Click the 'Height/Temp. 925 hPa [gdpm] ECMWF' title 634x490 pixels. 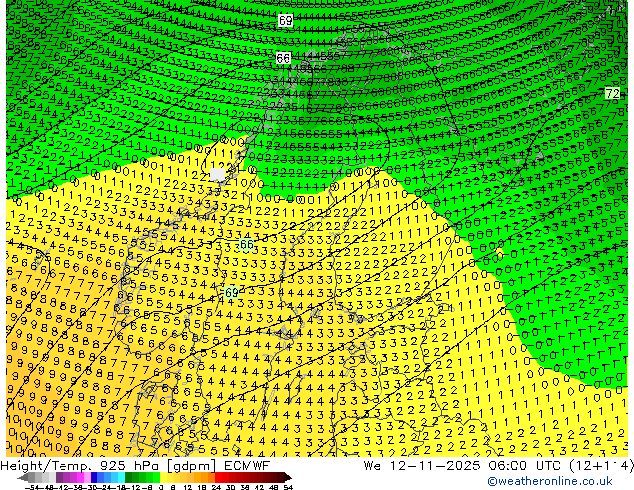point(135,466)
